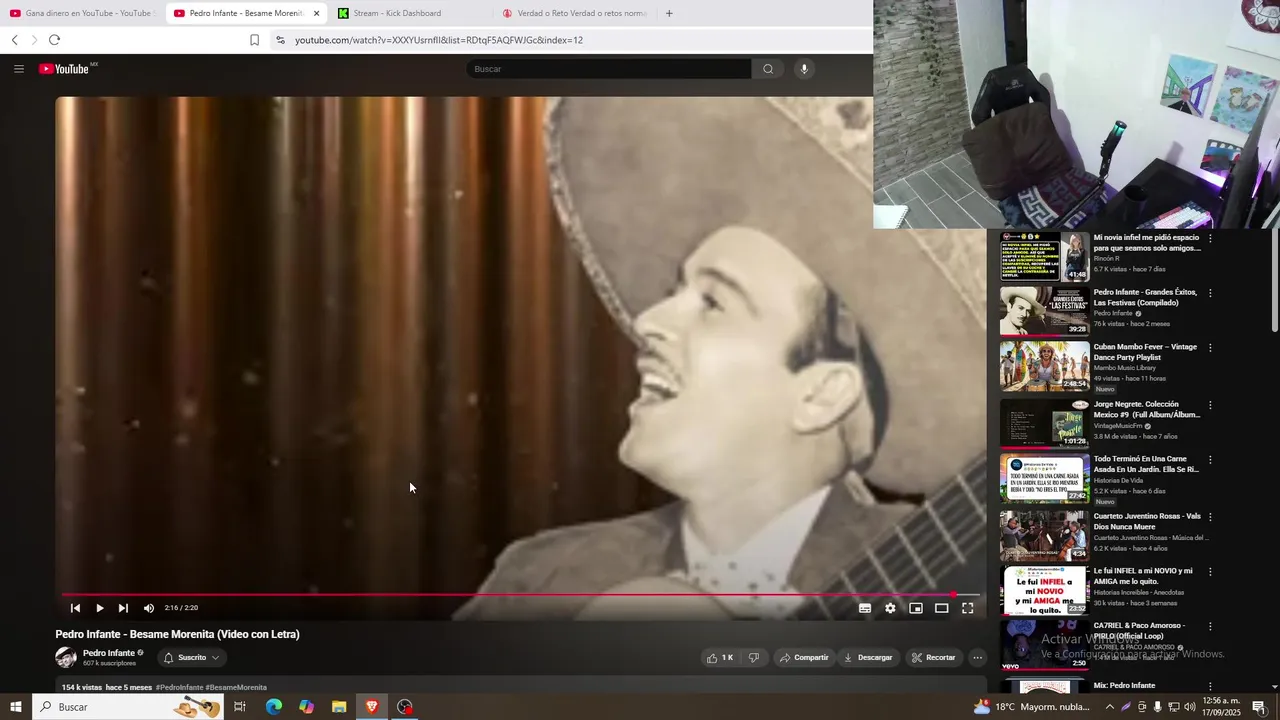The width and height of the screenshot is (1280, 720).
Task: Open the Cuban Mambo Fever video title
Action: point(1145,352)
